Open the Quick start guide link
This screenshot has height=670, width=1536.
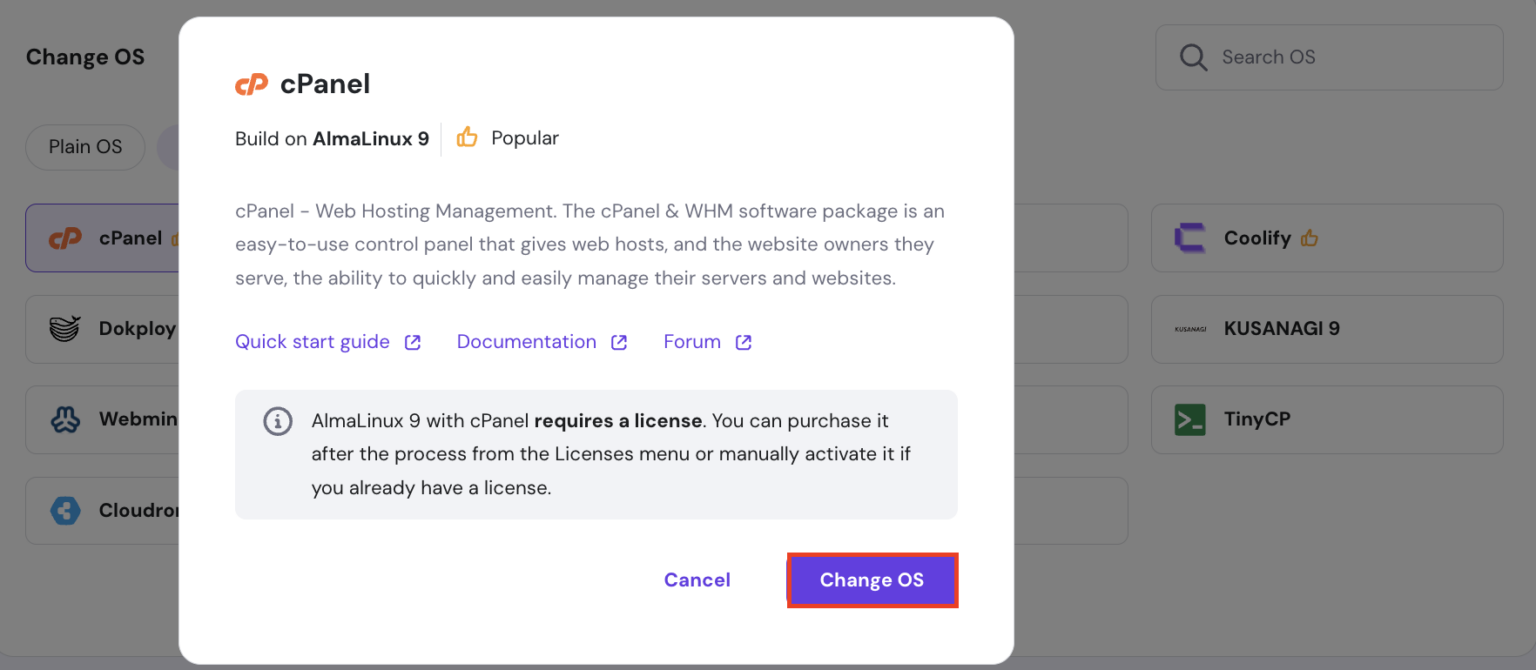click(312, 341)
